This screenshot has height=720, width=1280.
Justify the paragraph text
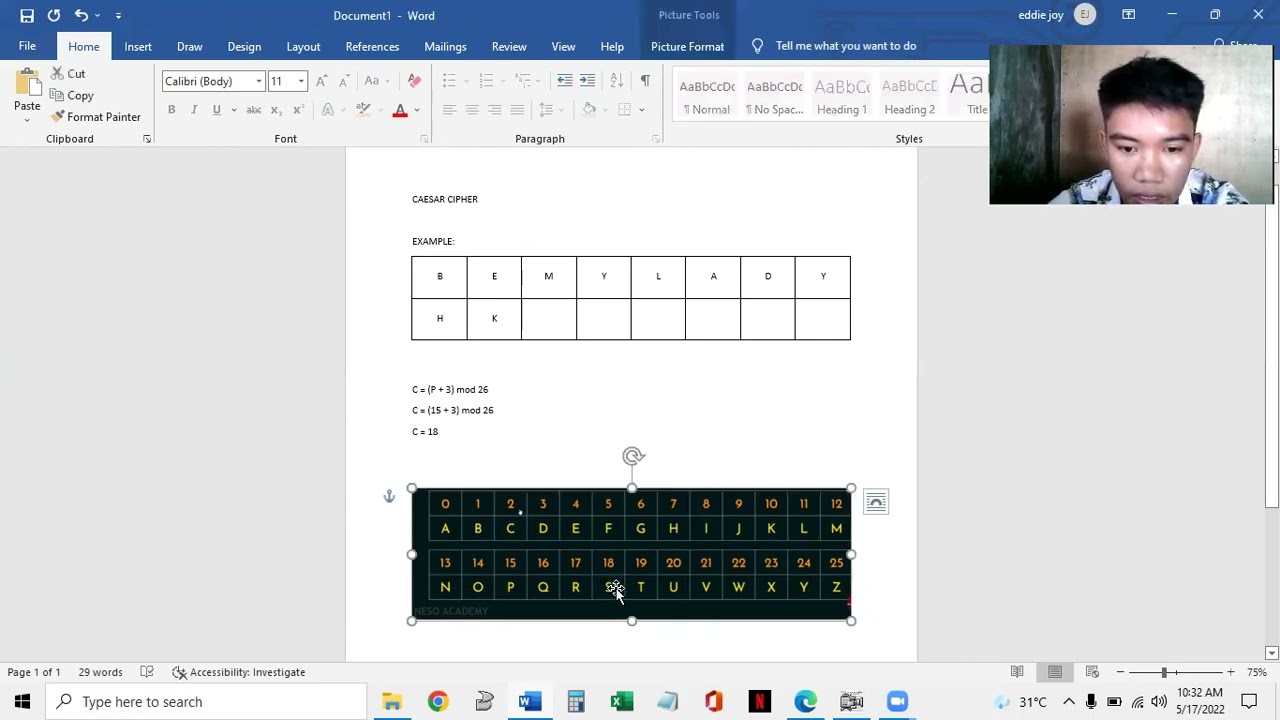point(517,110)
